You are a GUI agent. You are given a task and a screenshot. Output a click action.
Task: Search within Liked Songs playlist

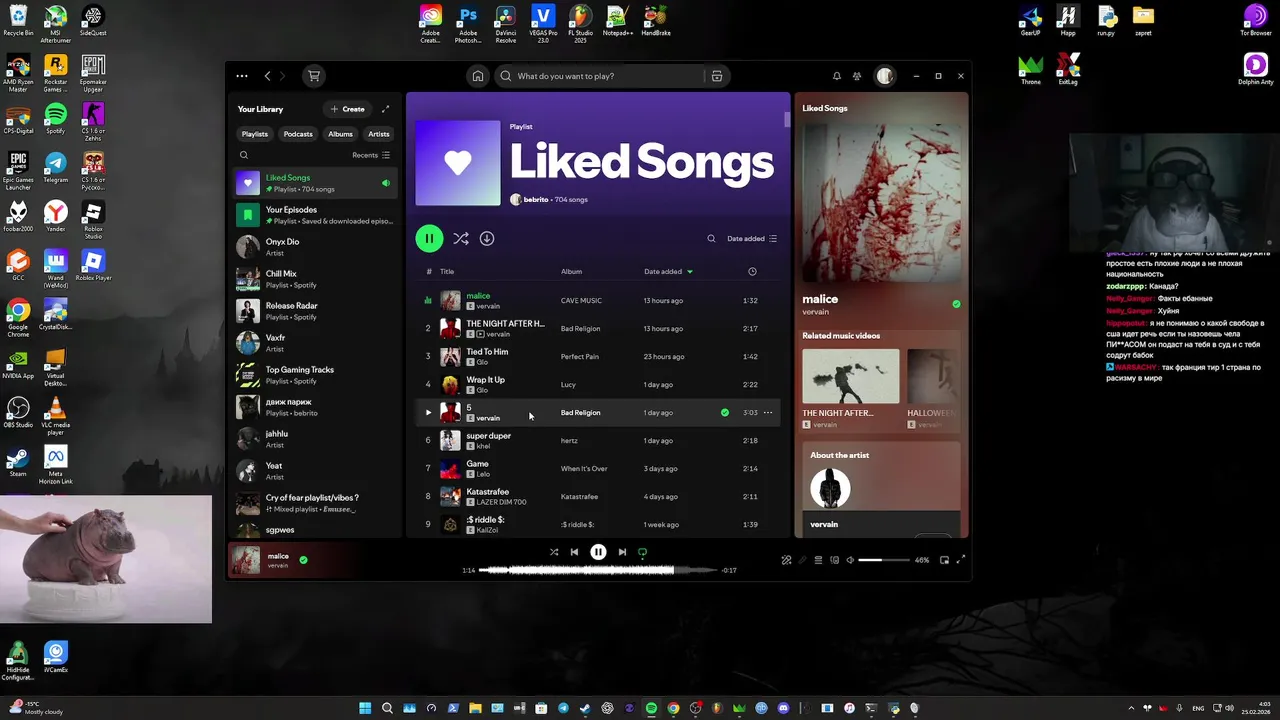[711, 239]
